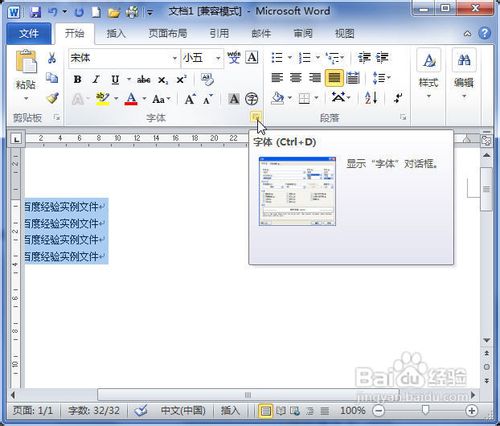
Task: Apply strikethrough abc formatting
Action: tap(144, 80)
